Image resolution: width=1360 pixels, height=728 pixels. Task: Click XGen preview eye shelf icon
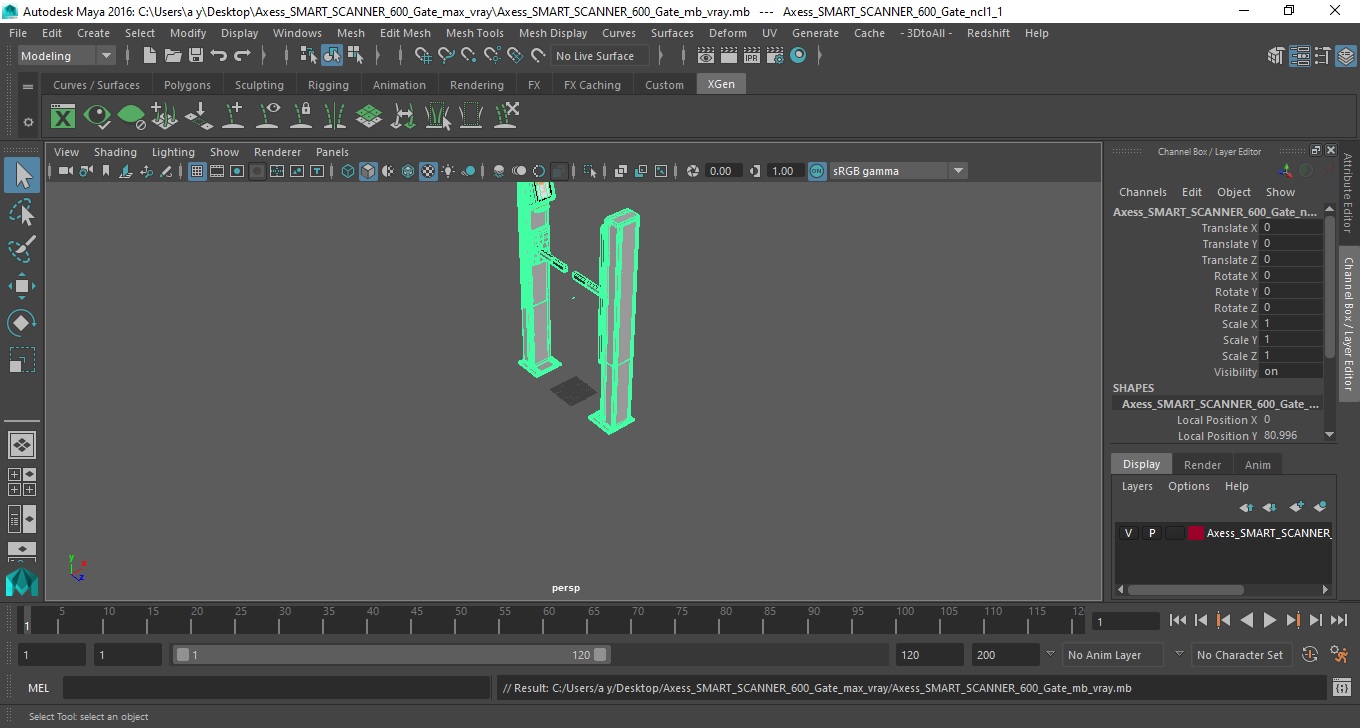coord(97,117)
